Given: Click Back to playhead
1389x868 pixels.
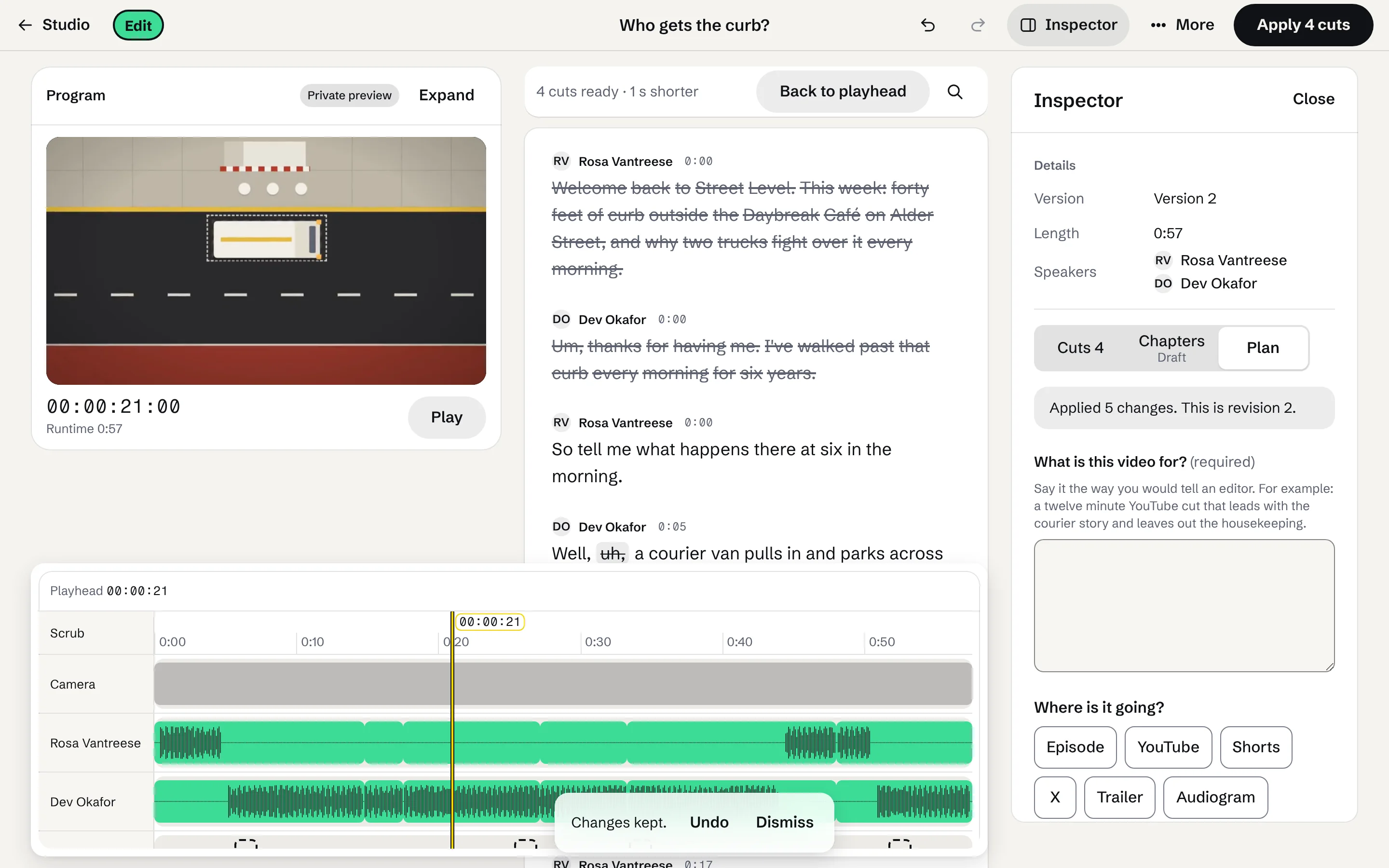Looking at the screenshot, I should (x=843, y=92).
